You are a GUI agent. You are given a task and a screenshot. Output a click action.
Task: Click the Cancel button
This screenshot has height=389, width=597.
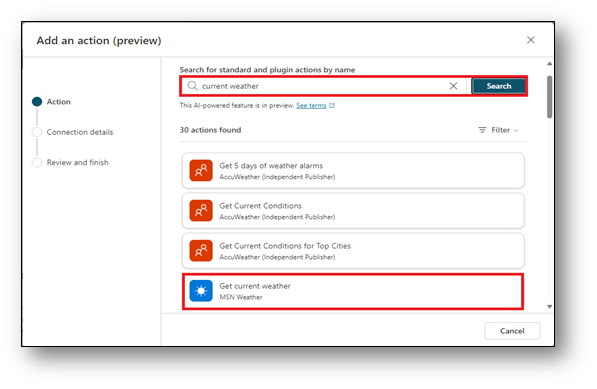click(x=512, y=331)
